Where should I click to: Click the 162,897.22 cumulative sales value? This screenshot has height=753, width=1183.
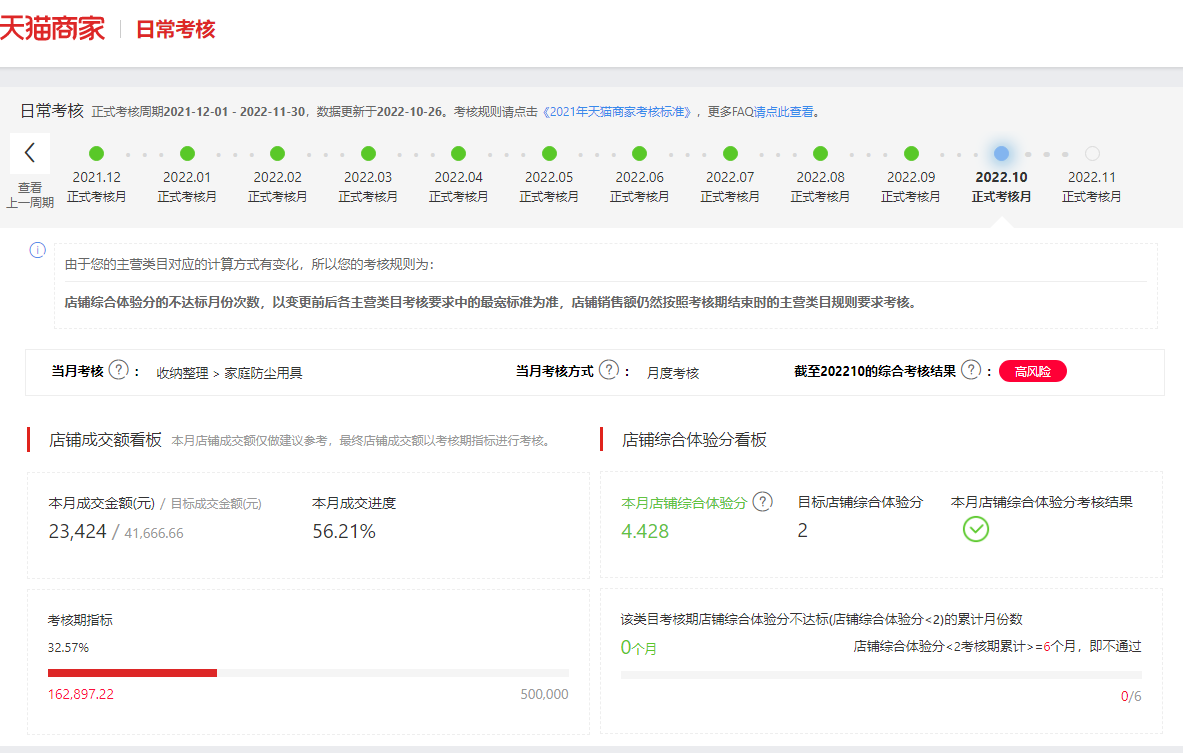tap(81, 694)
